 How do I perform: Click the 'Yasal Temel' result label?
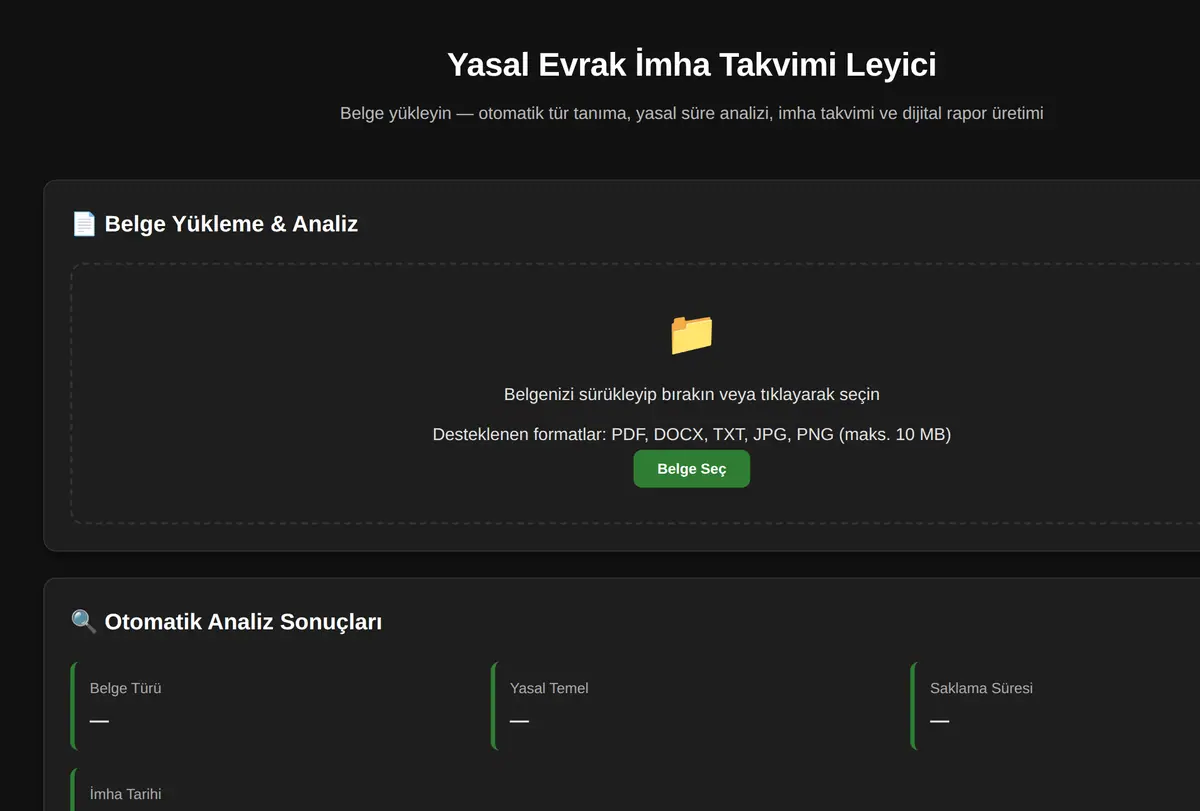[549, 688]
